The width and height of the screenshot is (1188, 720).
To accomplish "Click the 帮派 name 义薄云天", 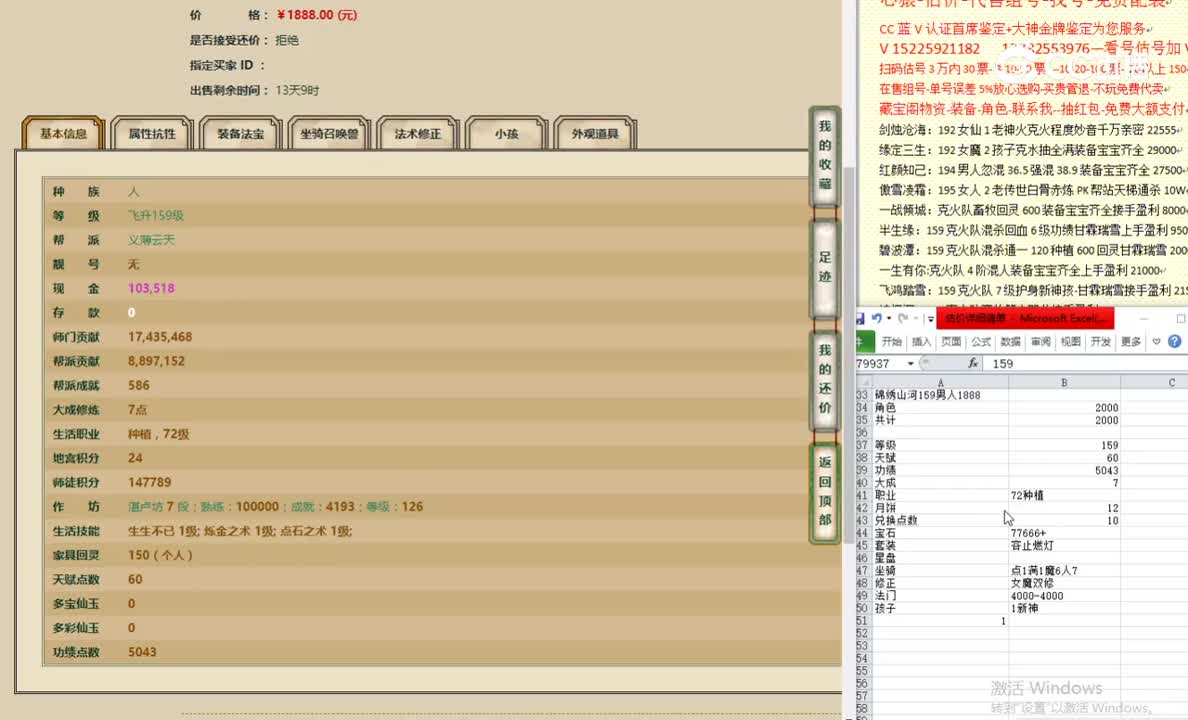I will pyautogui.click(x=151, y=239).
